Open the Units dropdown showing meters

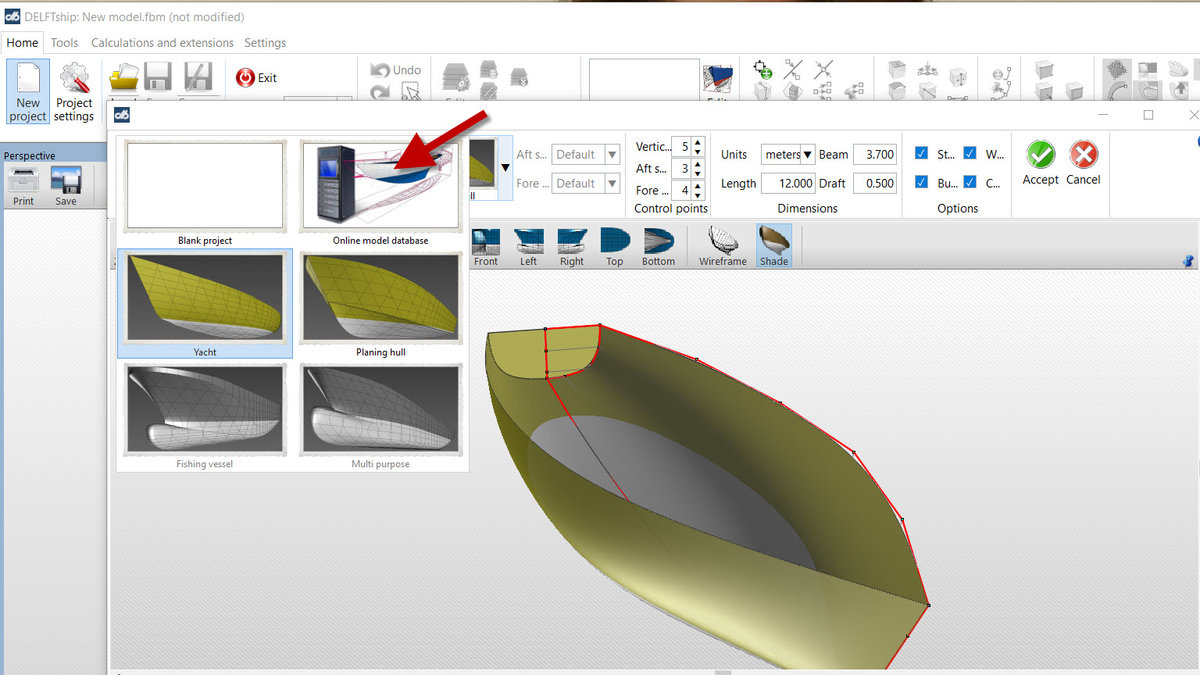click(788, 155)
